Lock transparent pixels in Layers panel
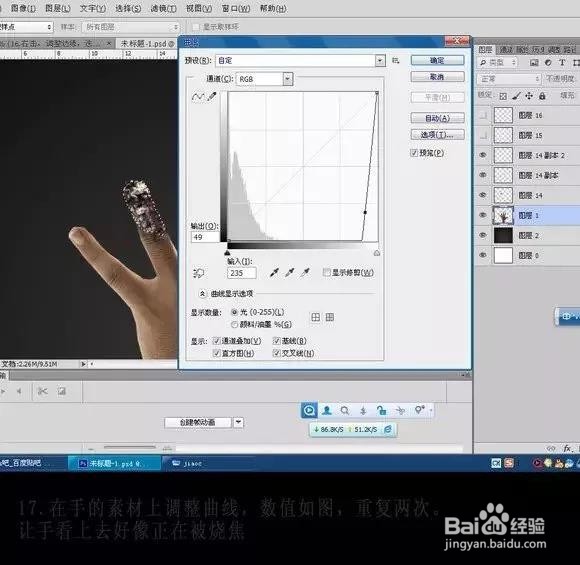Image resolution: width=580 pixels, height=565 pixels. (x=503, y=96)
